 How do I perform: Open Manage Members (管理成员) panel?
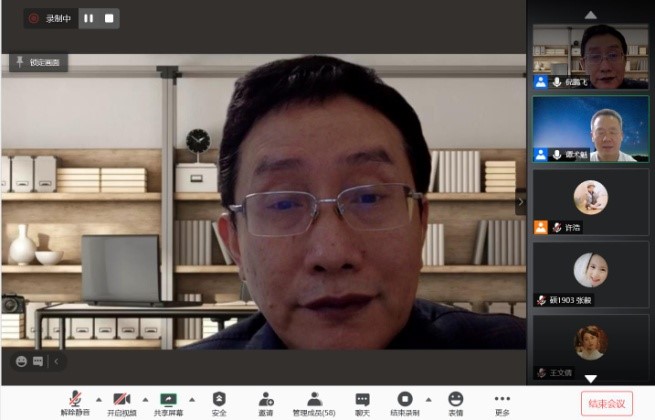pos(314,402)
